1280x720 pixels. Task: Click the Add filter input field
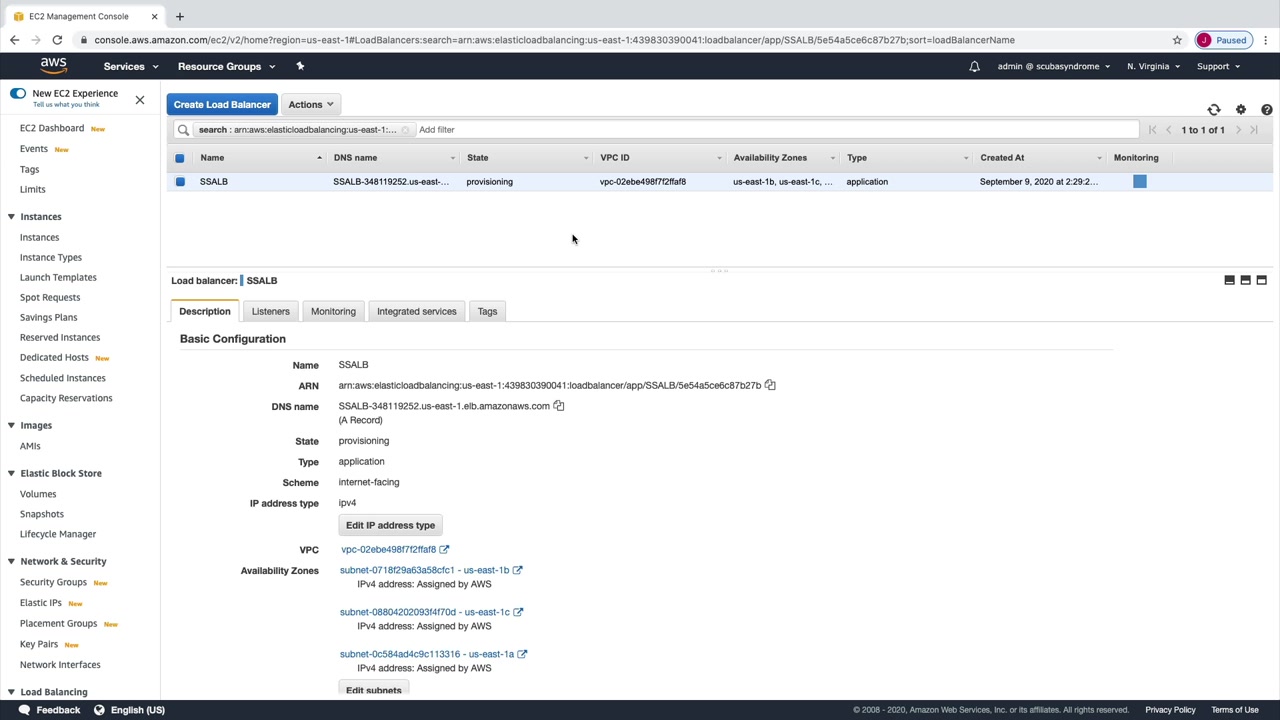click(775, 130)
